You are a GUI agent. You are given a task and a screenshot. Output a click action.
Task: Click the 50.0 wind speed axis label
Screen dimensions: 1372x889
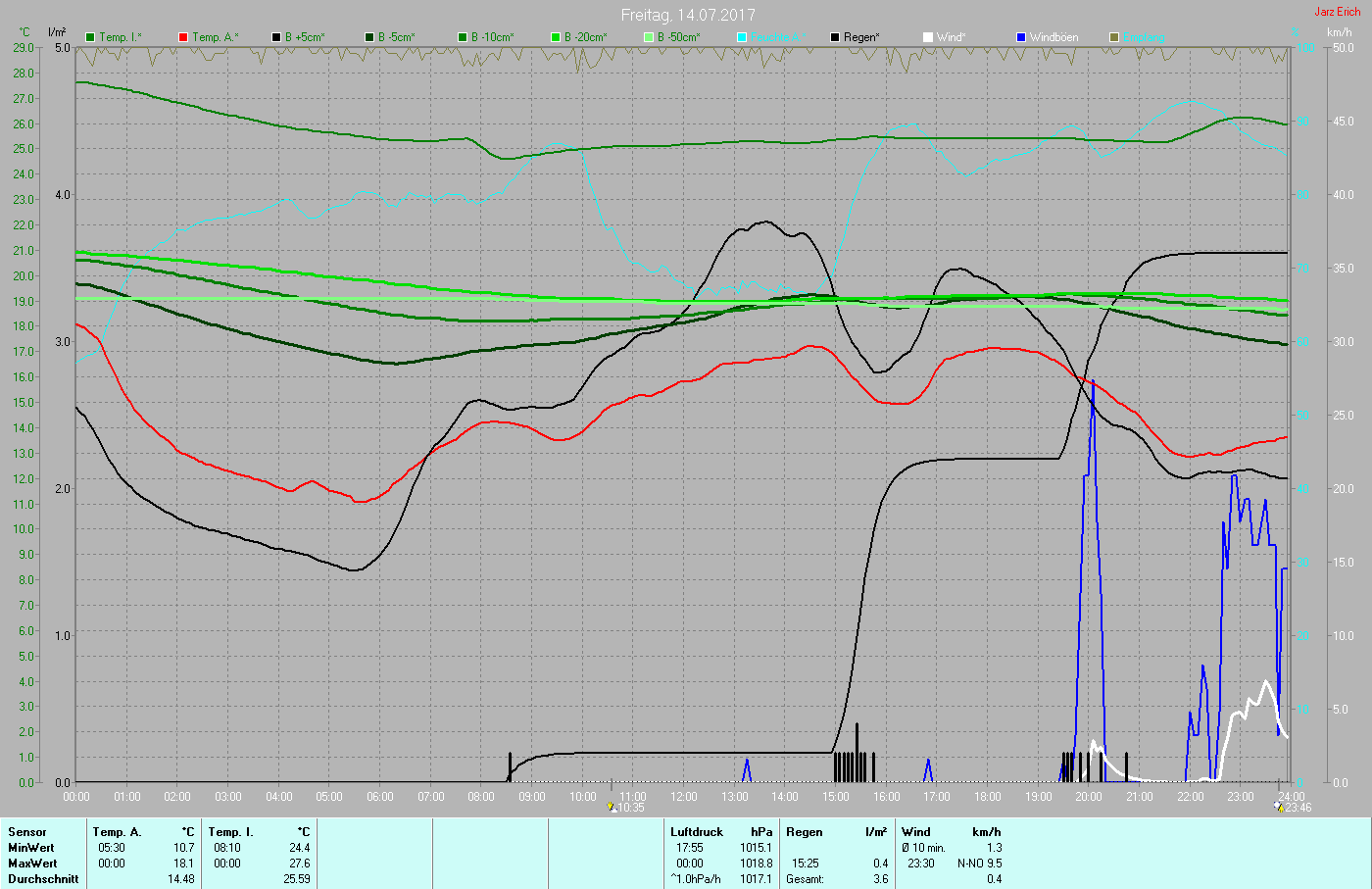pyautogui.click(x=1342, y=48)
